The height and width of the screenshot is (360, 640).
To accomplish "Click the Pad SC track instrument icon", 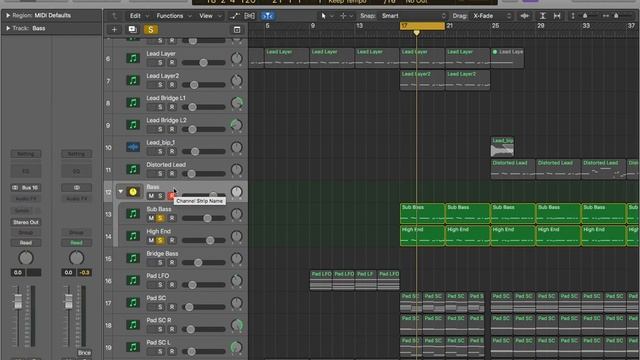I will click(133, 302).
